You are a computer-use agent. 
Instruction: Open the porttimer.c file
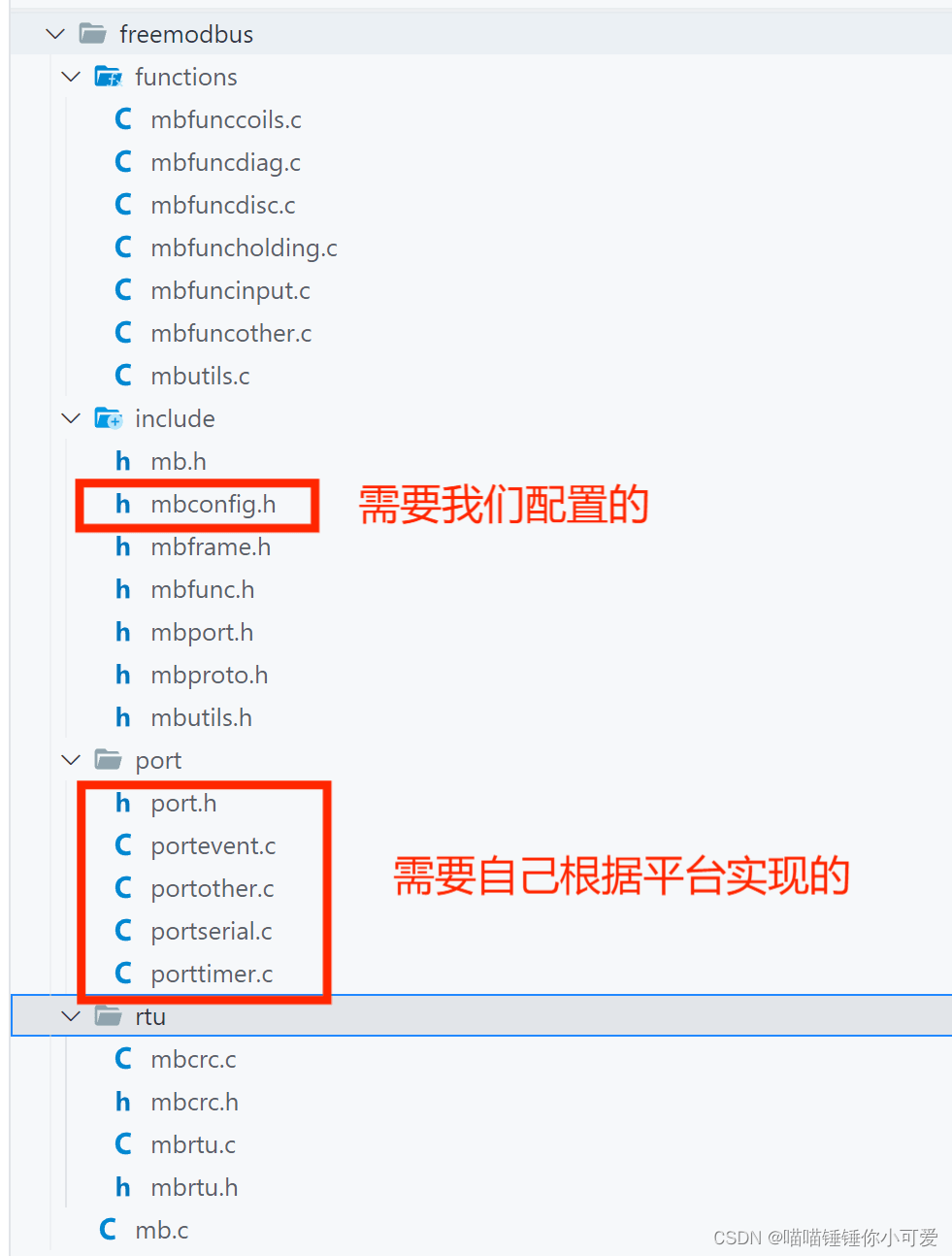(x=212, y=974)
